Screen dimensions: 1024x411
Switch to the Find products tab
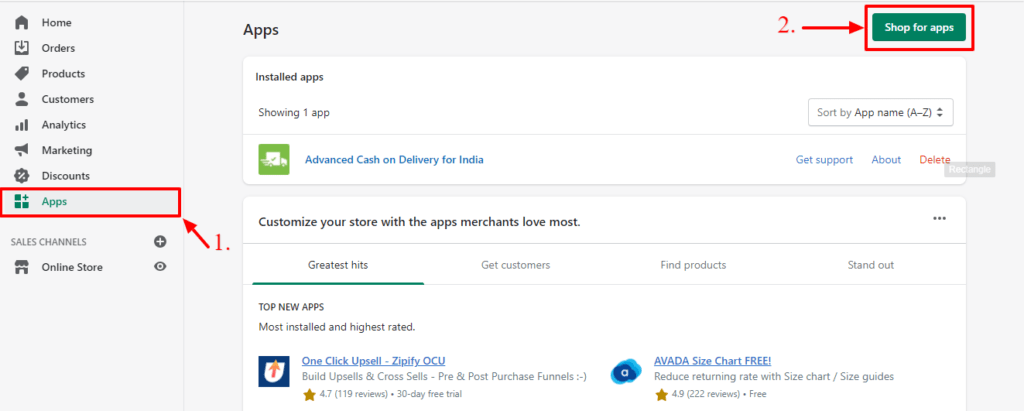[x=693, y=265]
